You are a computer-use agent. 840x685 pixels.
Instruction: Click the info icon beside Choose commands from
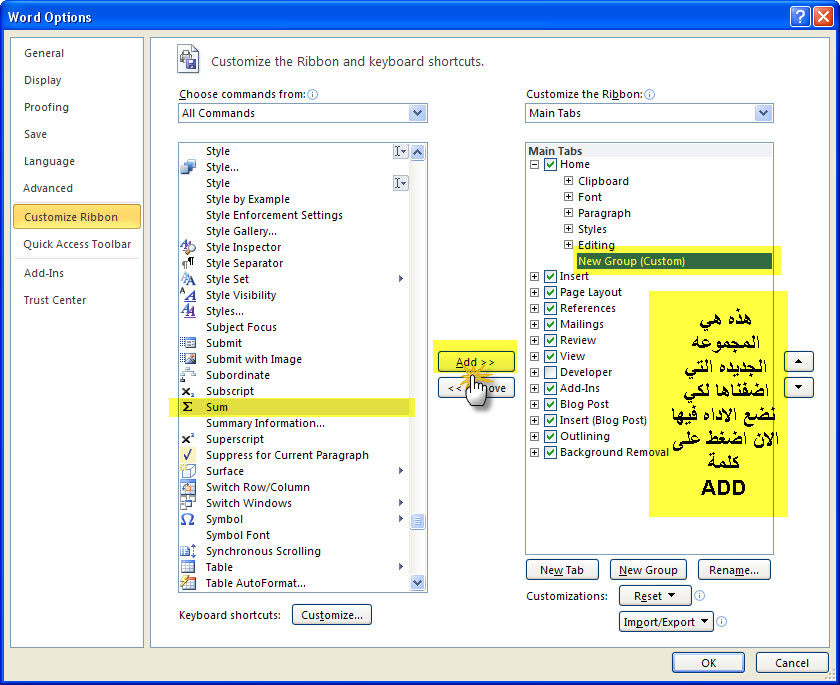(313, 94)
